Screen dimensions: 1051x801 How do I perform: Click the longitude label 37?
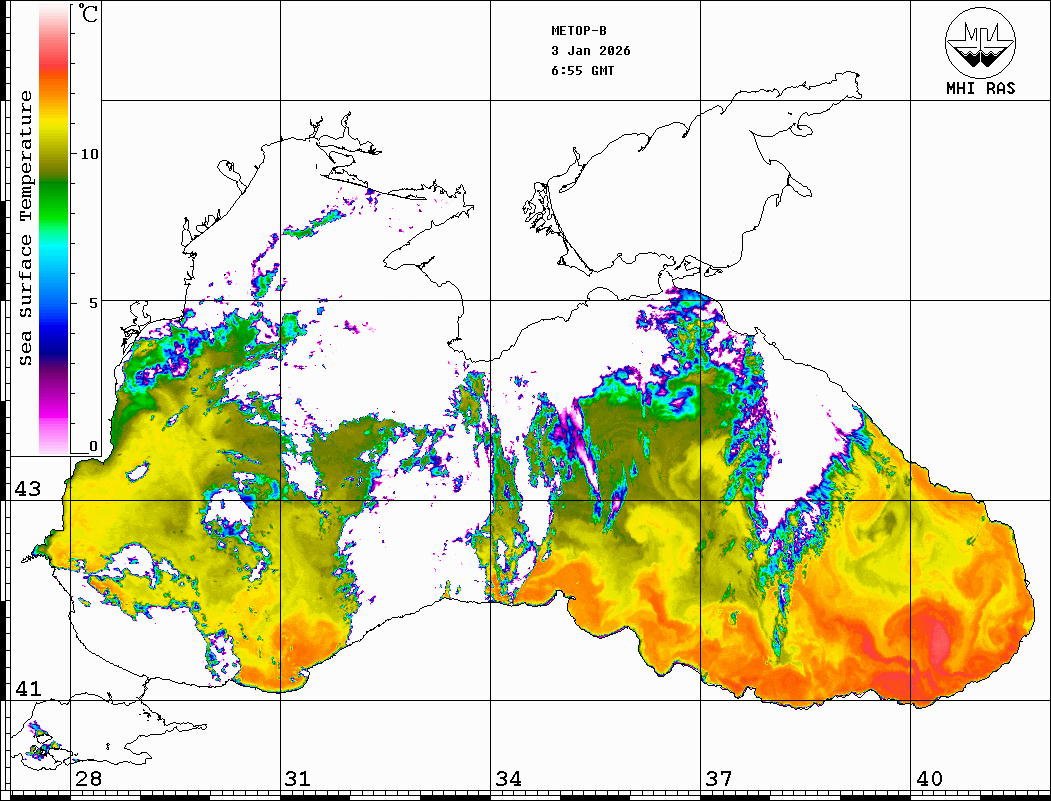pyautogui.click(x=718, y=779)
